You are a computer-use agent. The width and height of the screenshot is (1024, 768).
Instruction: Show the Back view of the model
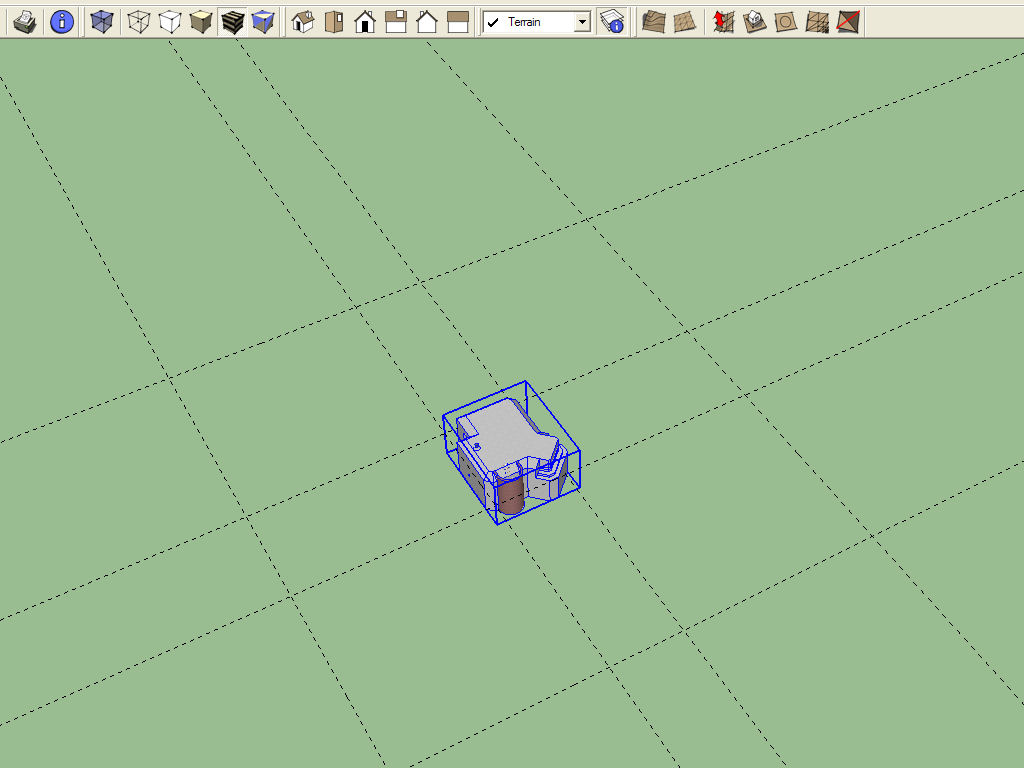pos(427,22)
